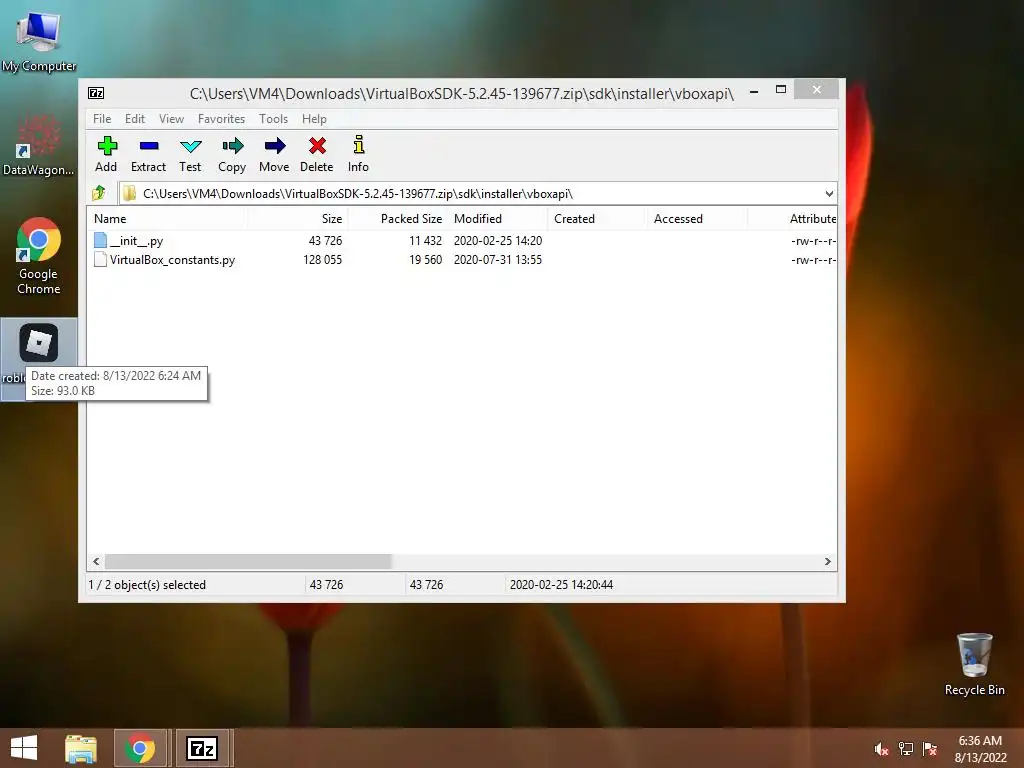
Task: Click modified date 2020-02-25 14:20
Action: click(498, 241)
